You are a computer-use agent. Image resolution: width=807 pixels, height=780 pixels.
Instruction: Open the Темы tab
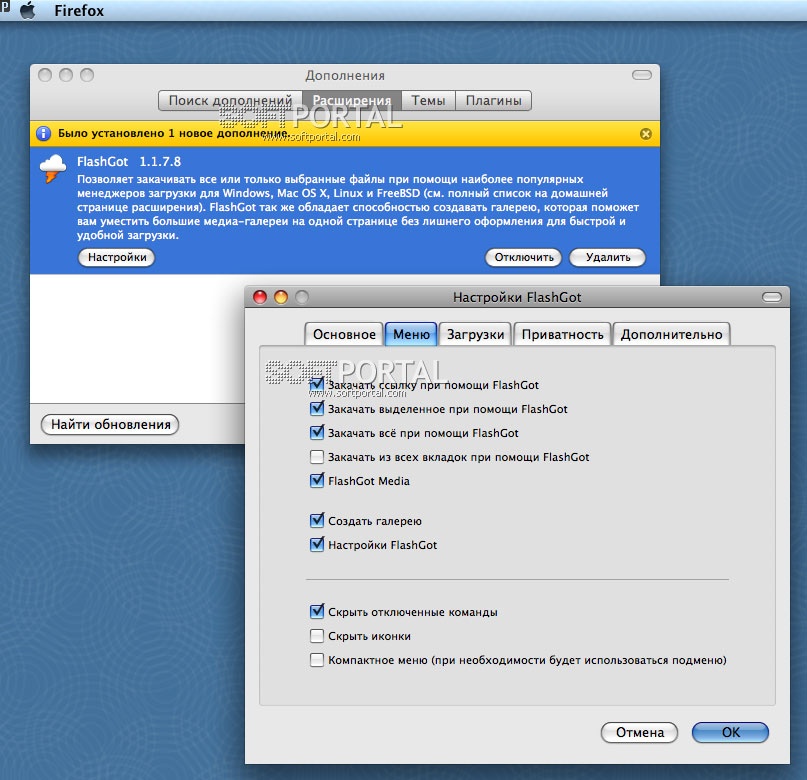(x=428, y=100)
